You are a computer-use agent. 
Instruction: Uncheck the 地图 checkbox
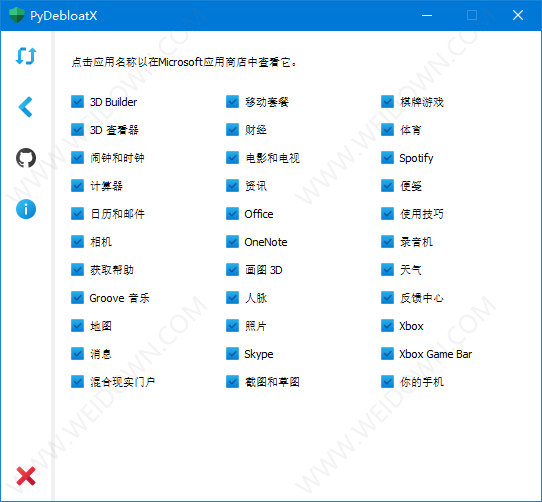coord(77,326)
